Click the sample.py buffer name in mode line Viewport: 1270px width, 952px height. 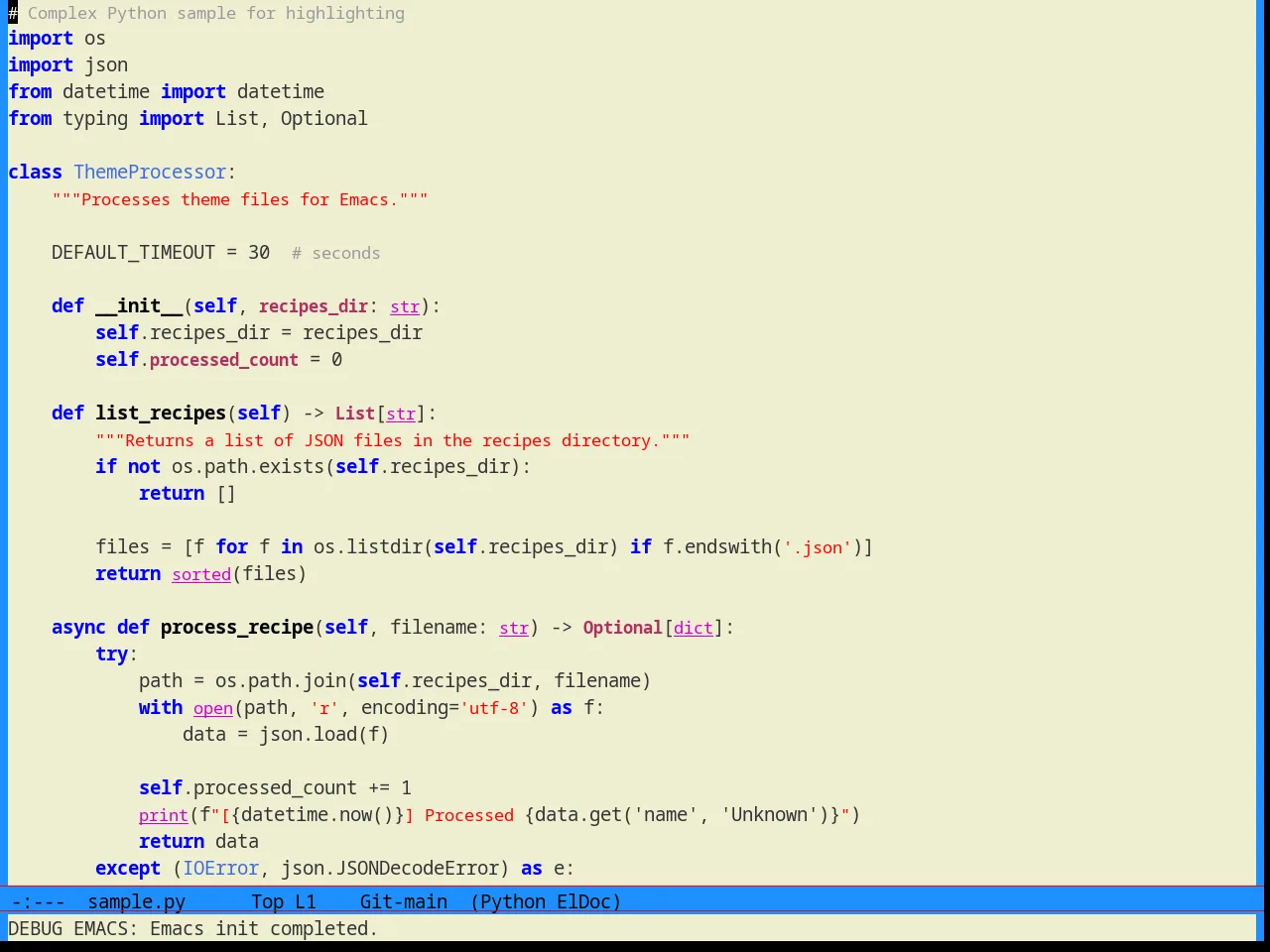click(x=136, y=901)
